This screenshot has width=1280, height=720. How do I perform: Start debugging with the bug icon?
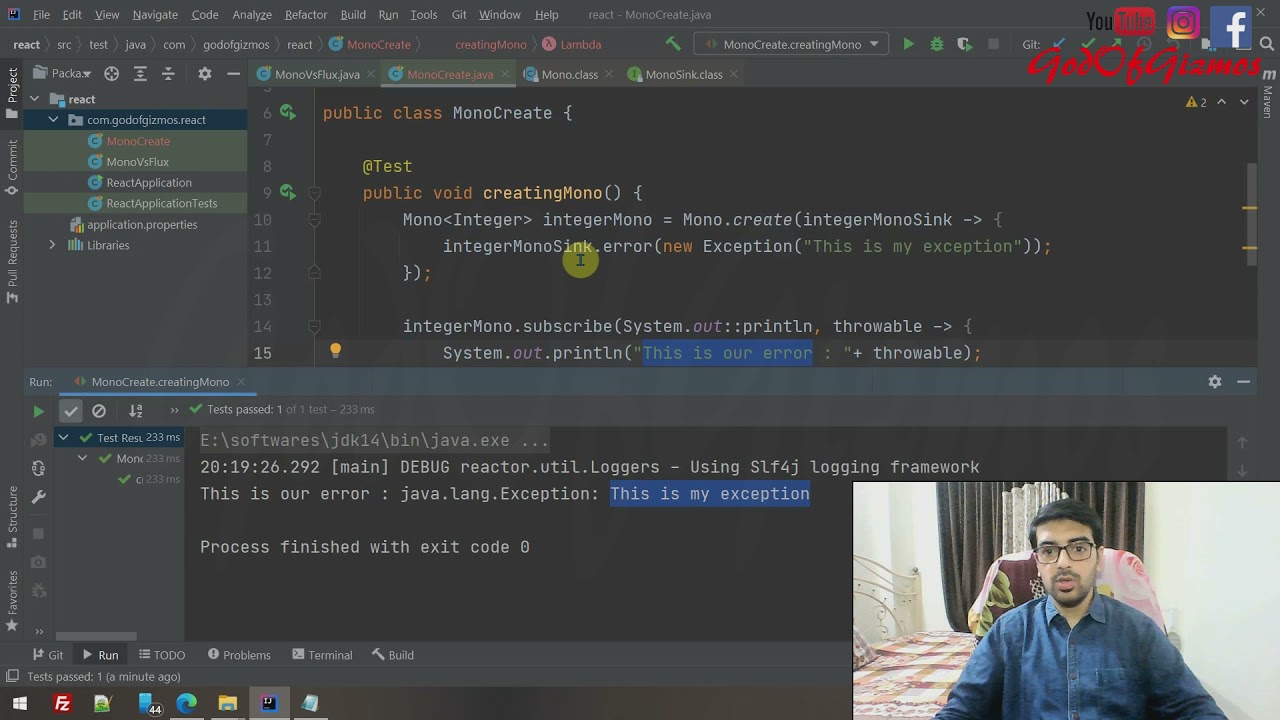(x=936, y=44)
